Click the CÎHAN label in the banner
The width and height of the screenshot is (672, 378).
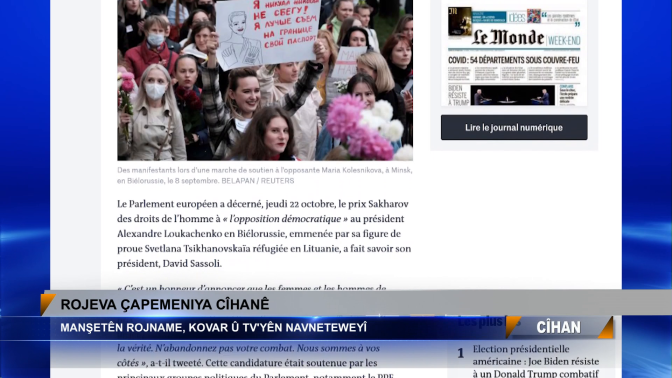click(x=558, y=327)
